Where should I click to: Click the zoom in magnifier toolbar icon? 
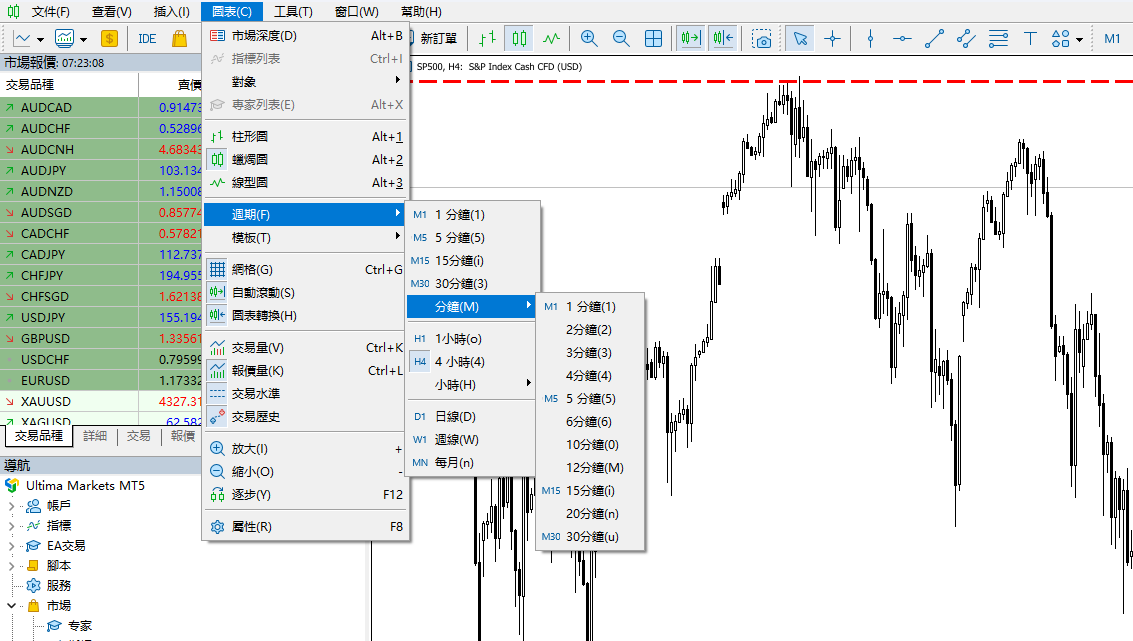pos(589,39)
